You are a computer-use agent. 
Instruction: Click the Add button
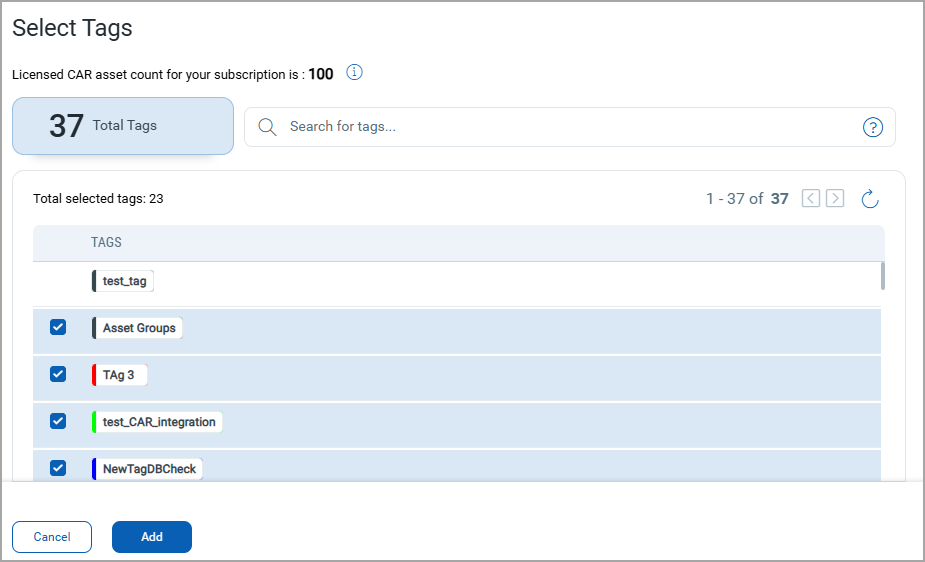152,537
